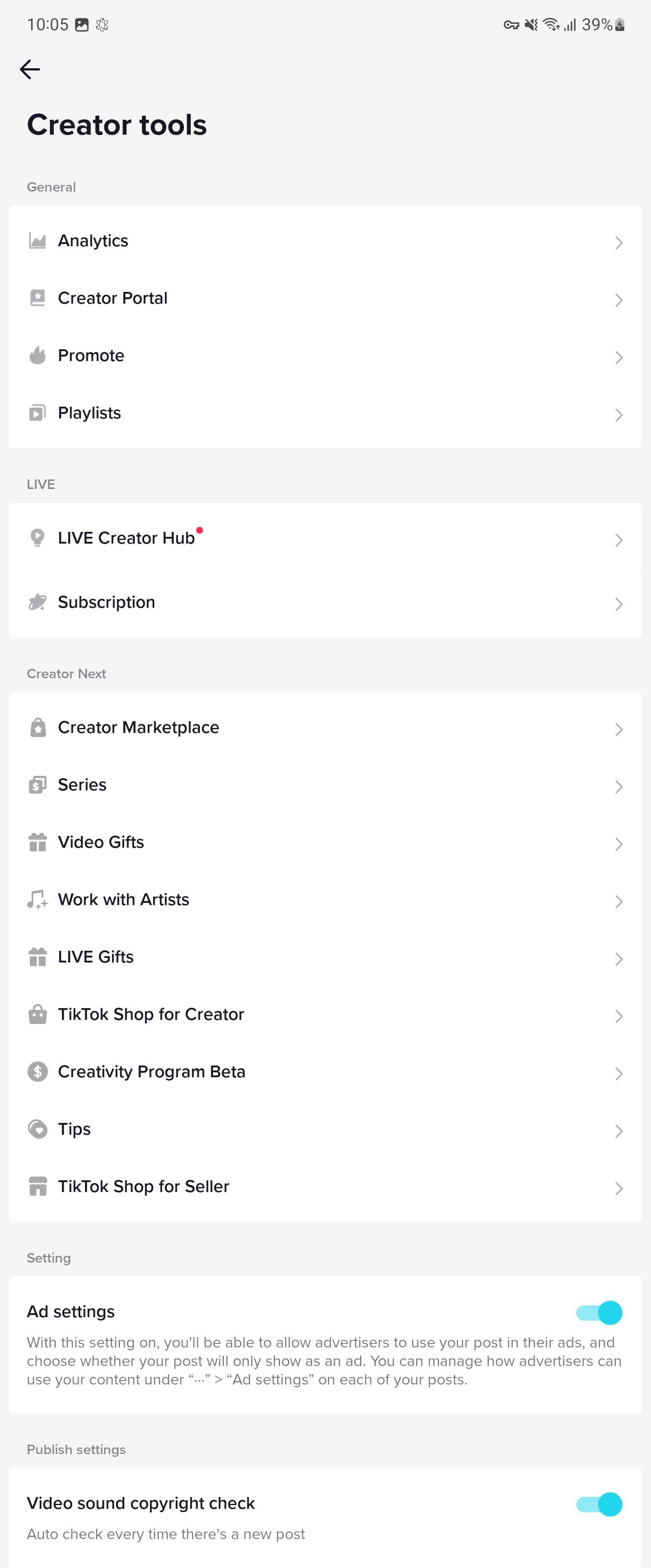Turn off Video sound copyright check toggle

[599, 1504]
